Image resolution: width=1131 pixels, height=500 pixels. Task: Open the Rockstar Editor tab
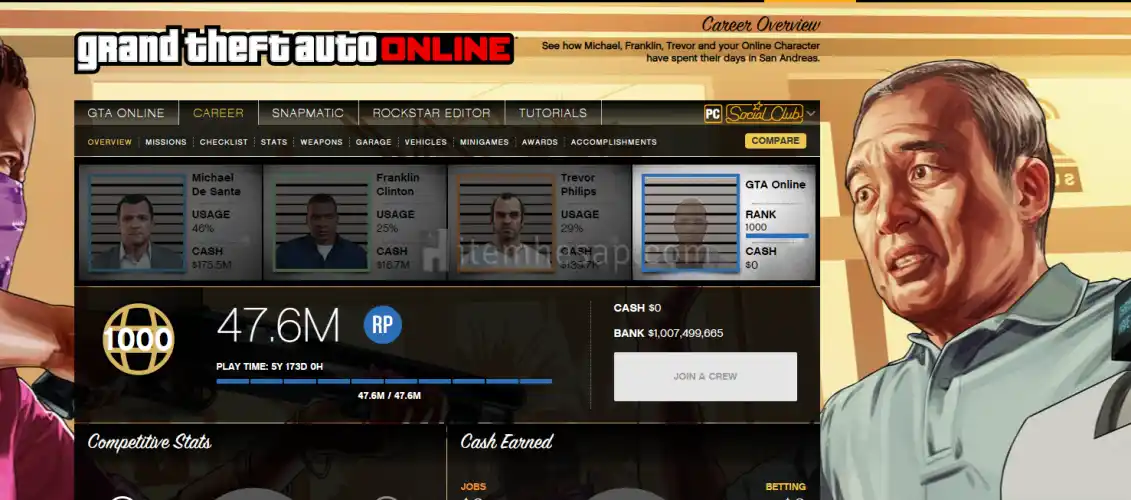(431, 113)
